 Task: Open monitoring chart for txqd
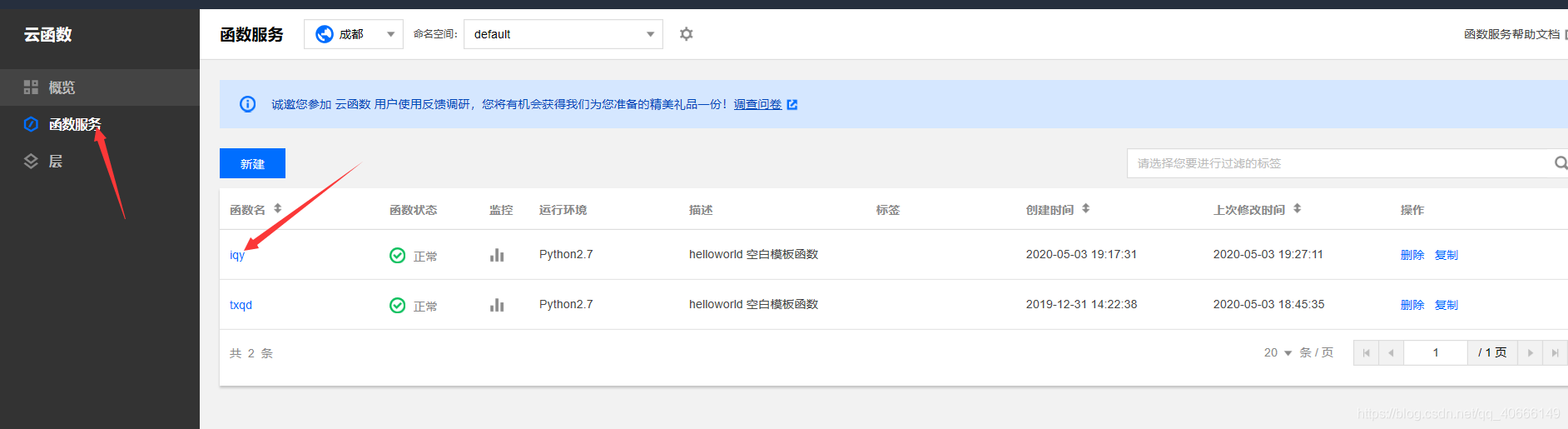pyautogui.click(x=497, y=305)
